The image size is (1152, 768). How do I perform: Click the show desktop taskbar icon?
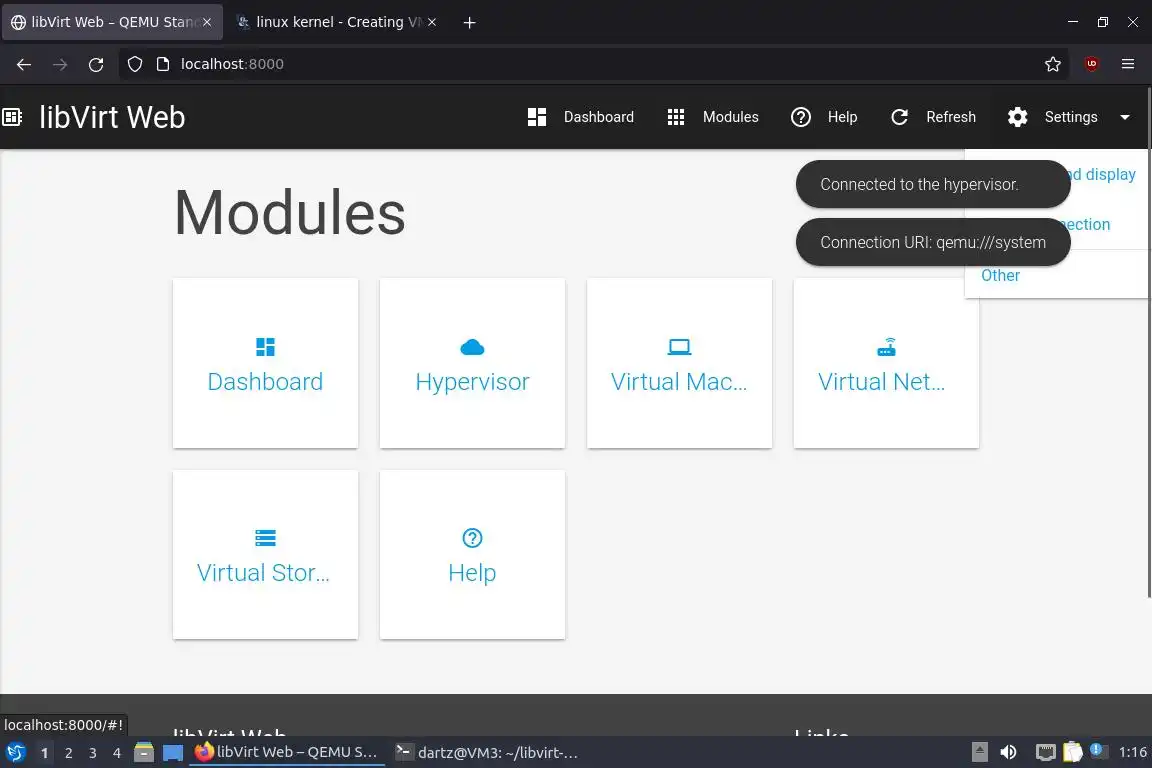pos(173,753)
